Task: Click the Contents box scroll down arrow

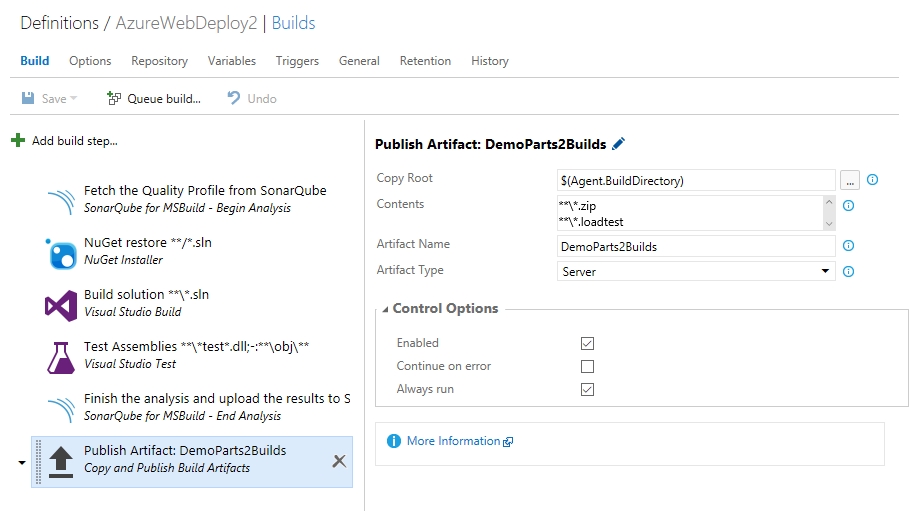Action: [829, 223]
